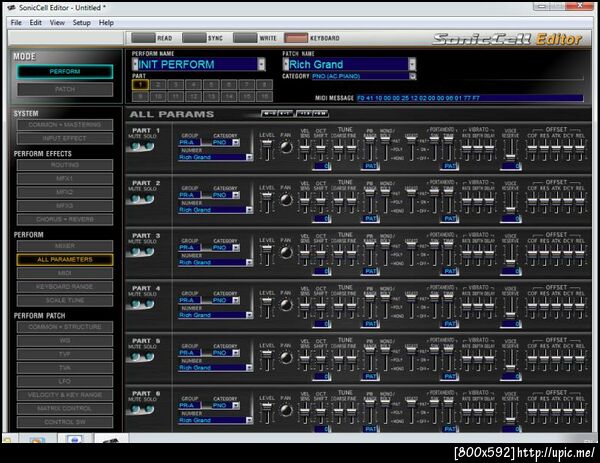Open COMMON + MASTERING system page
Image resolution: width=600 pixels, height=463 pixels.
65,125
